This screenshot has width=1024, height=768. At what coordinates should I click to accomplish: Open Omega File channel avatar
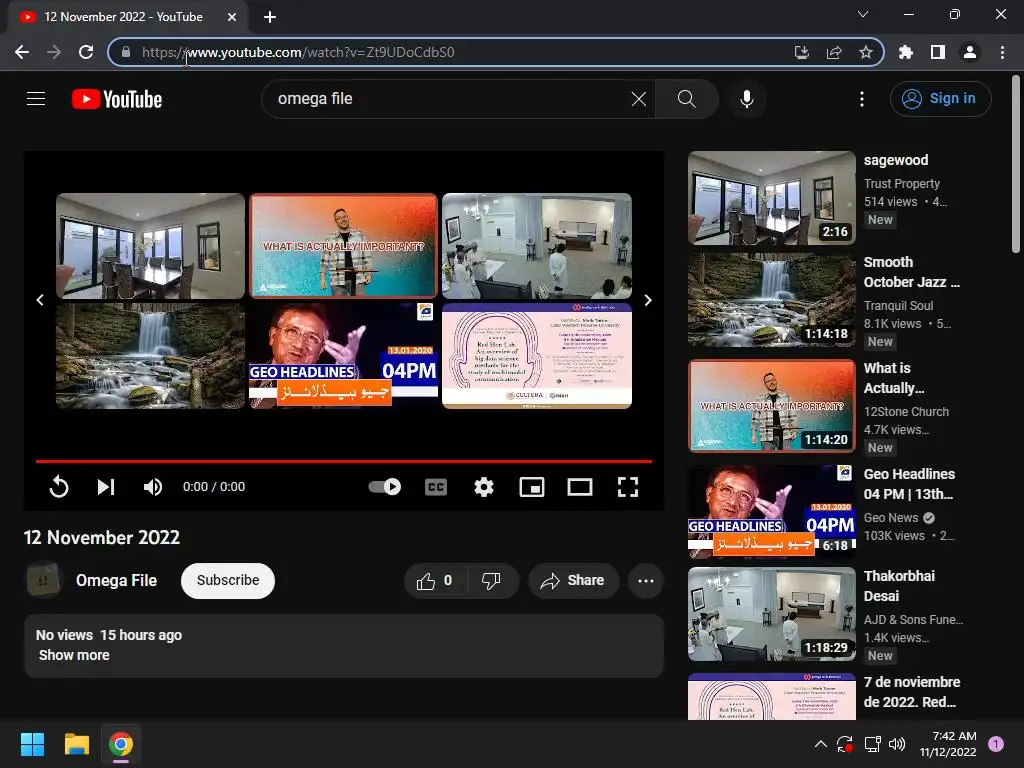[x=43, y=580]
